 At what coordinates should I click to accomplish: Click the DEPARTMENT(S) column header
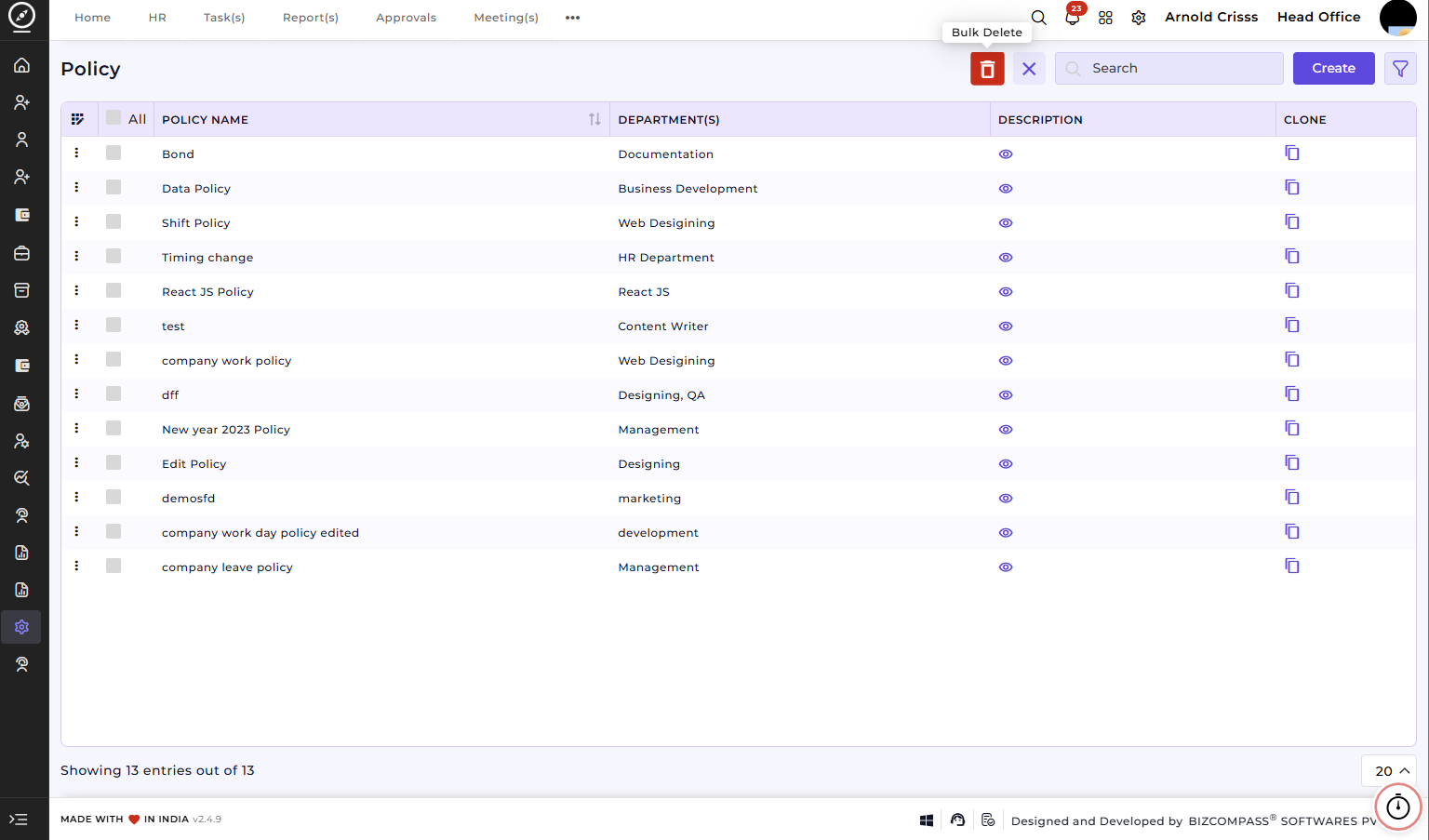point(669,120)
